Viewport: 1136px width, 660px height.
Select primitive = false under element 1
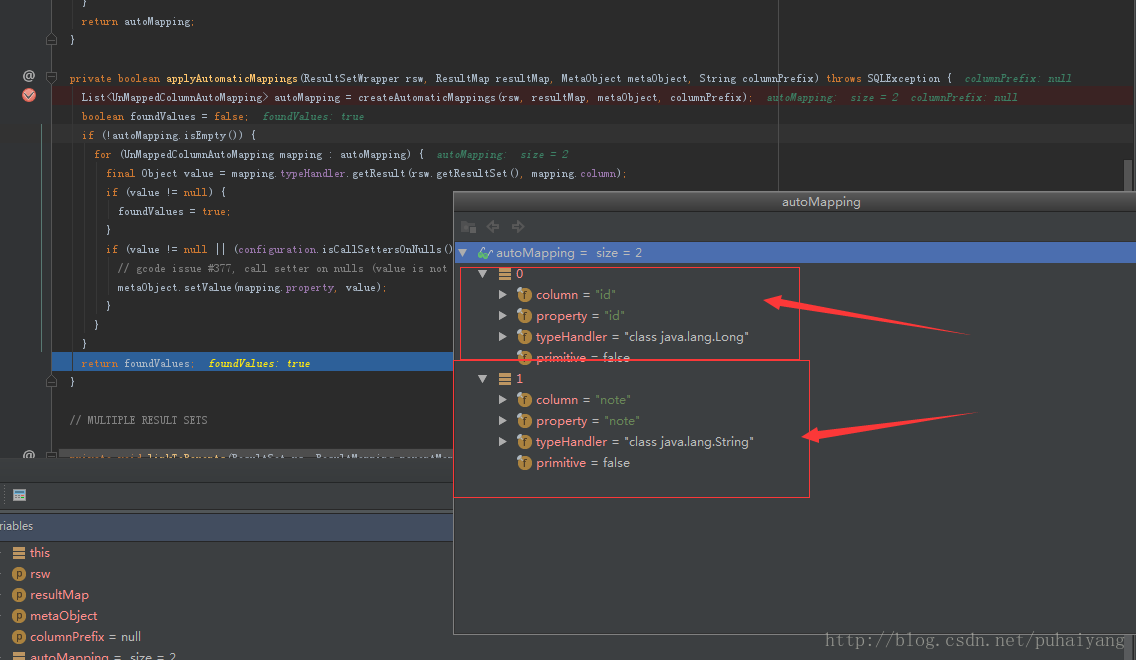click(x=582, y=463)
